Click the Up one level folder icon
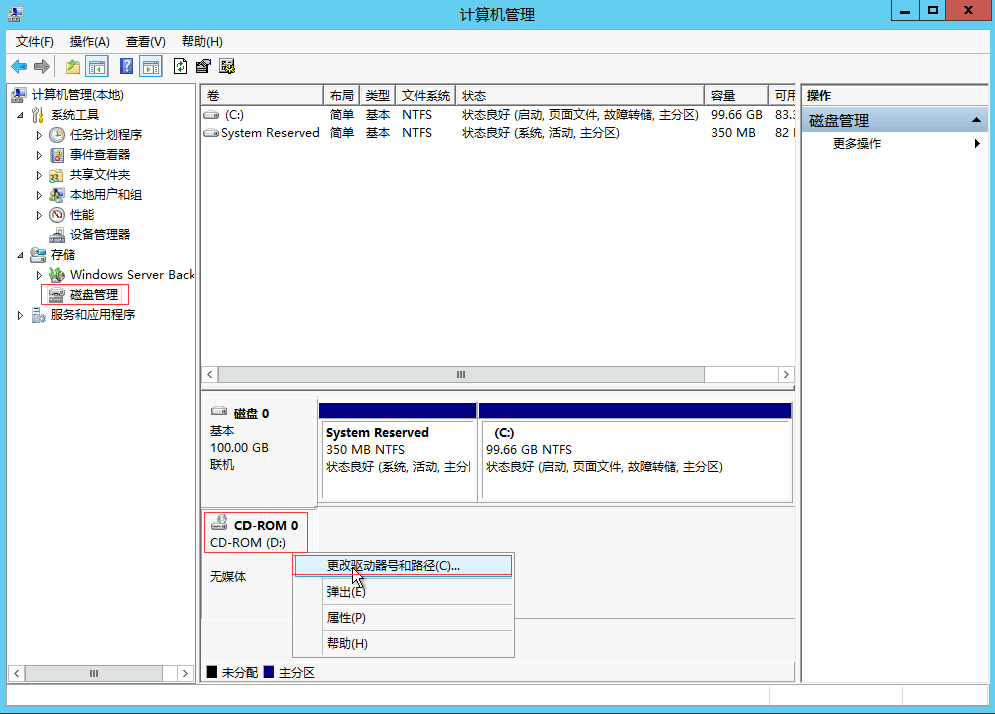995x714 pixels. coord(73,66)
